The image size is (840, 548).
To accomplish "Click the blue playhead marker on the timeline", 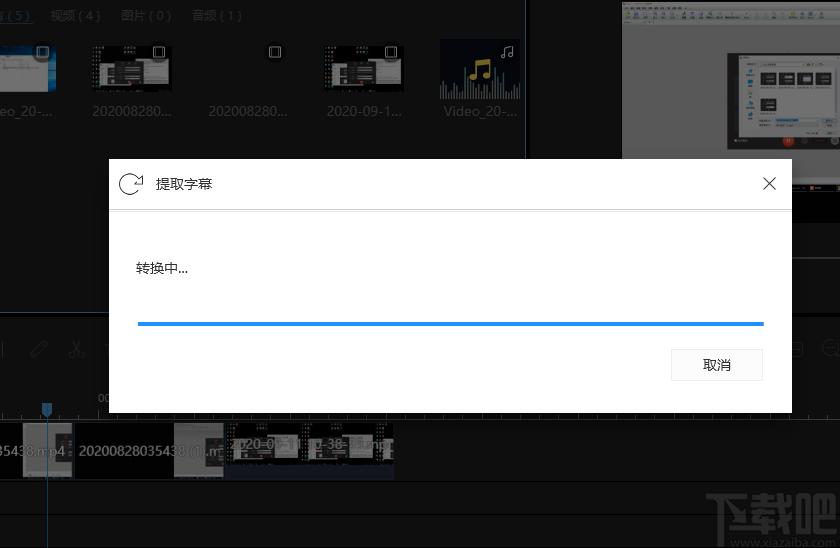I will pyautogui.click(x=46, y=409).
